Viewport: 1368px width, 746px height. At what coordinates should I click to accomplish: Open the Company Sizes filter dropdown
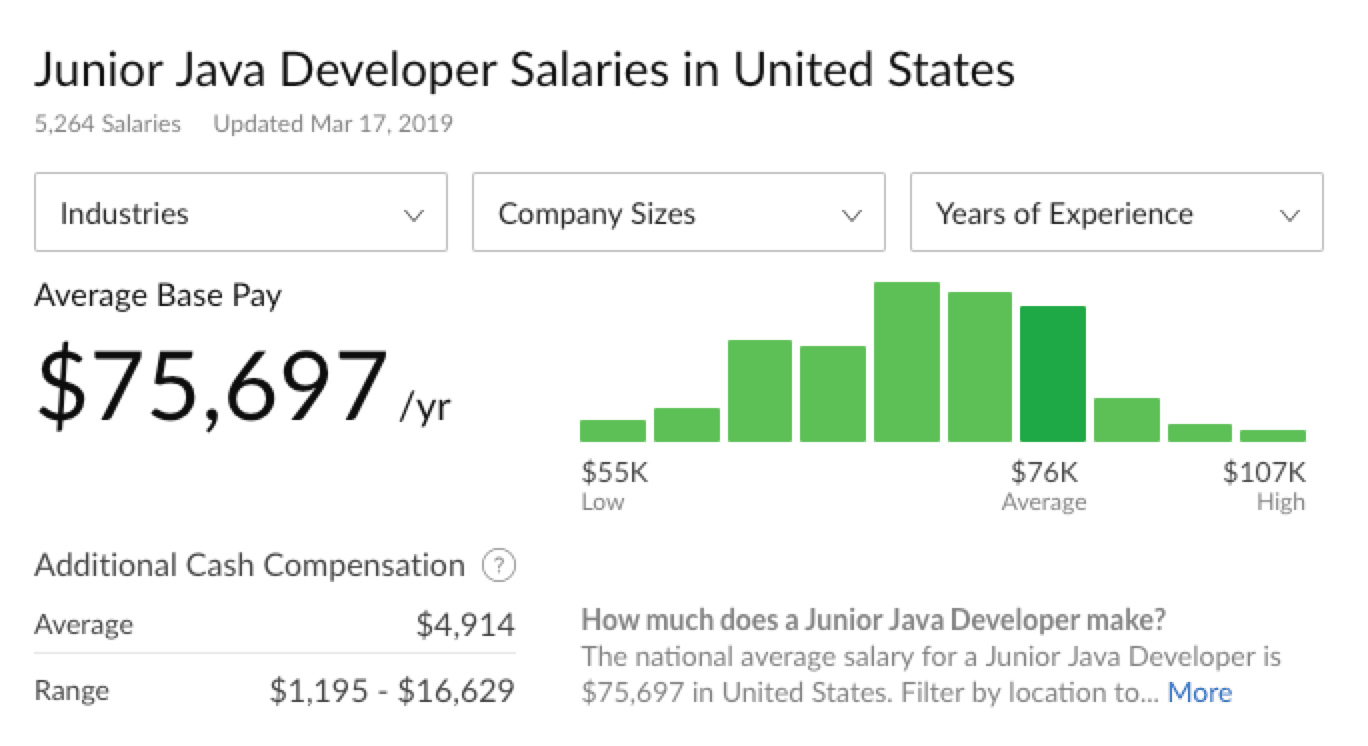(x=678, y=213)
